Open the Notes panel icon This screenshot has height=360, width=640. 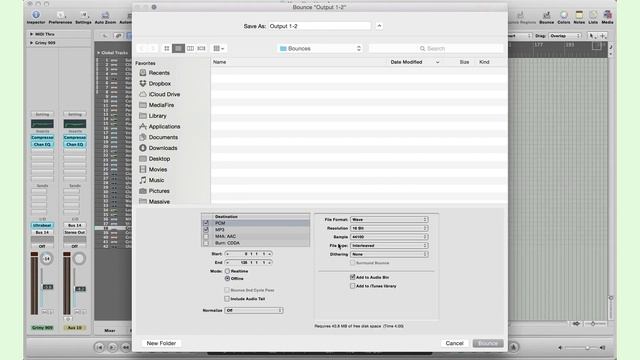pos(579,17)
